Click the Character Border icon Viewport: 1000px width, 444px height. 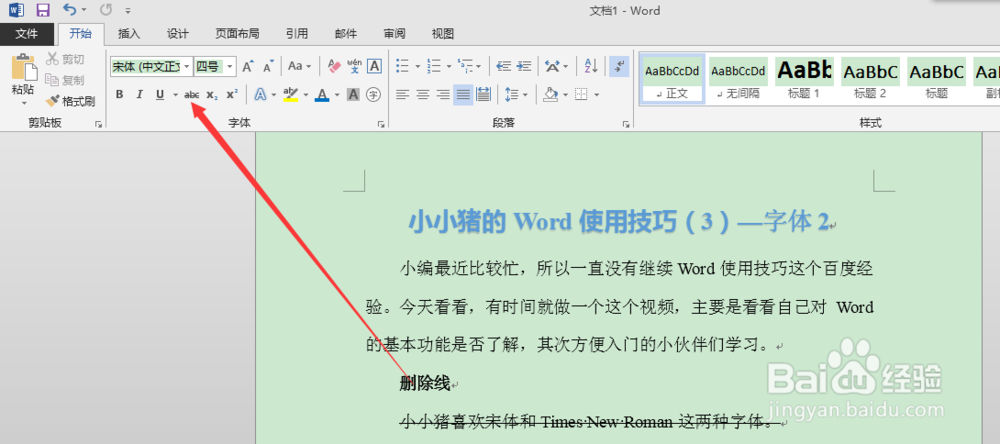coord(375,66)
